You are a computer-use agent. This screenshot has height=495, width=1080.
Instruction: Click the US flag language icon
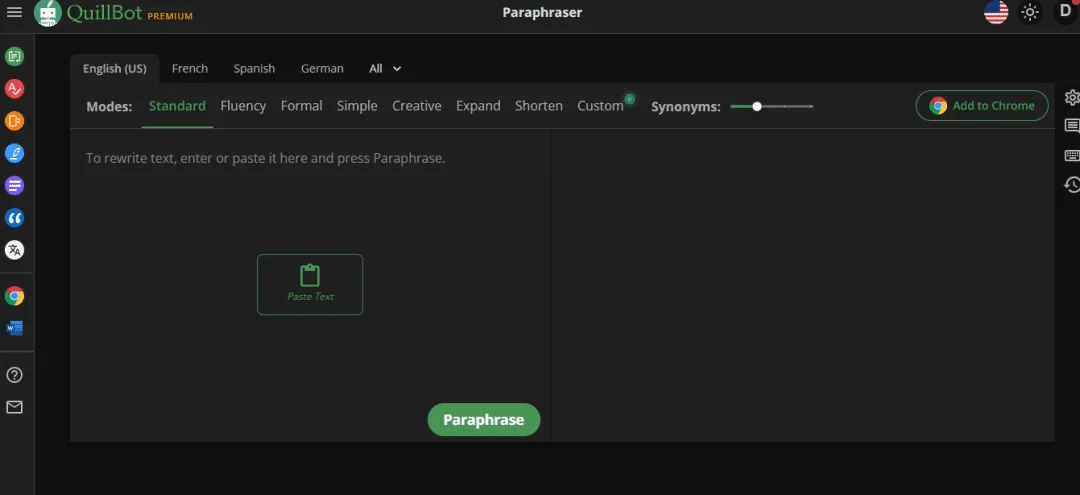point(996,12)
